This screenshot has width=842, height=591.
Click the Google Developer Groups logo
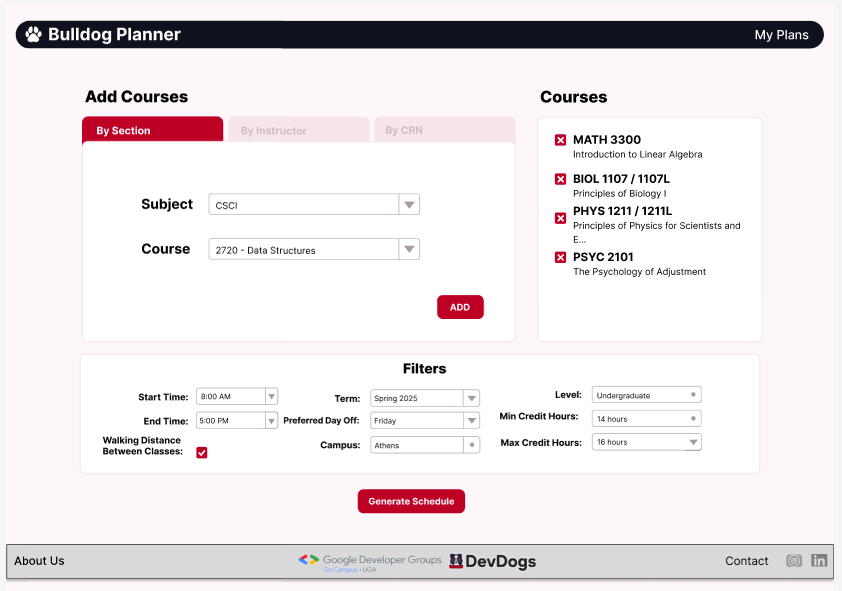(x=369, y=562)
